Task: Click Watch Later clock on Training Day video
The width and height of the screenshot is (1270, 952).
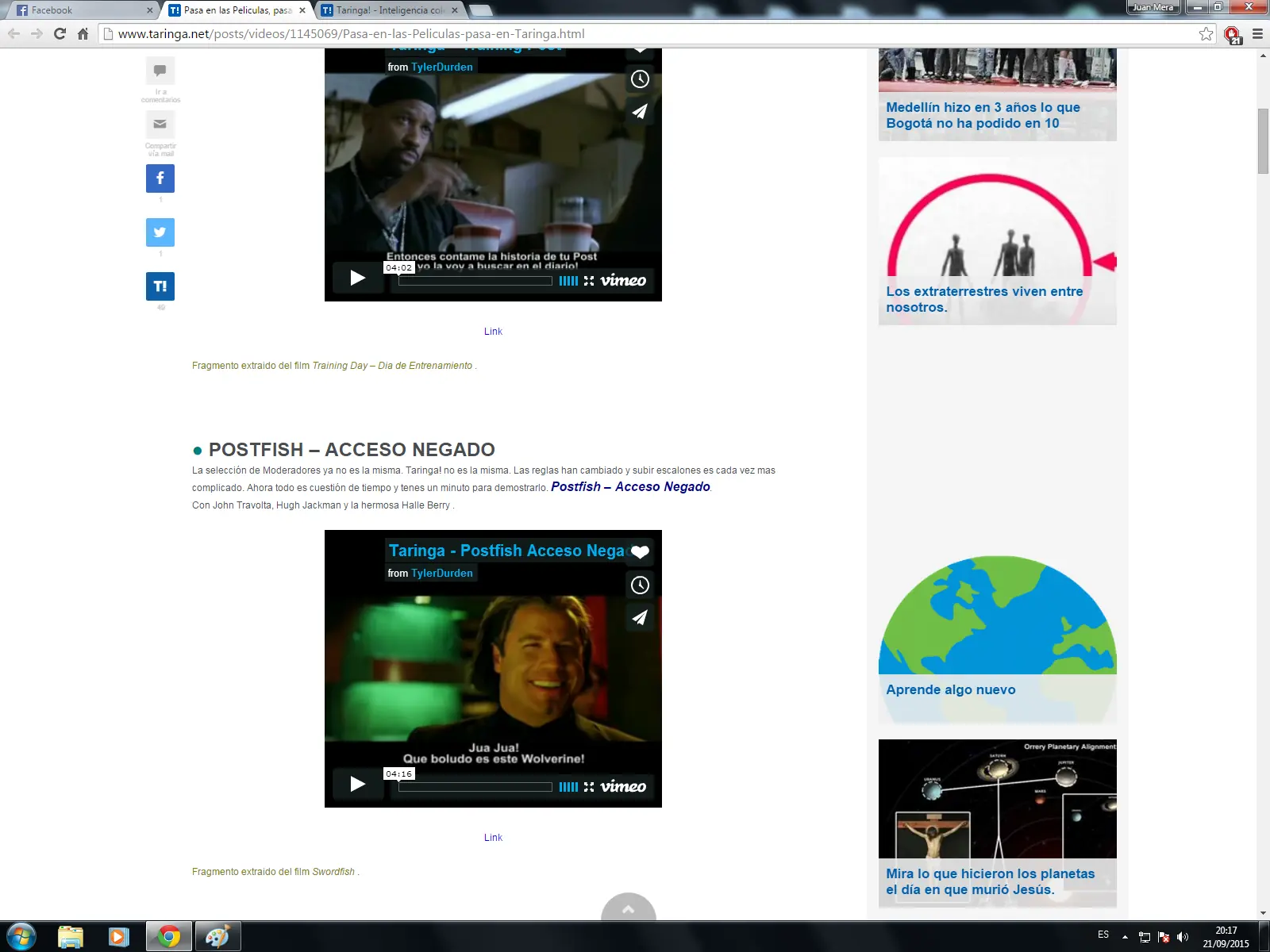Action: coord(640,79)
